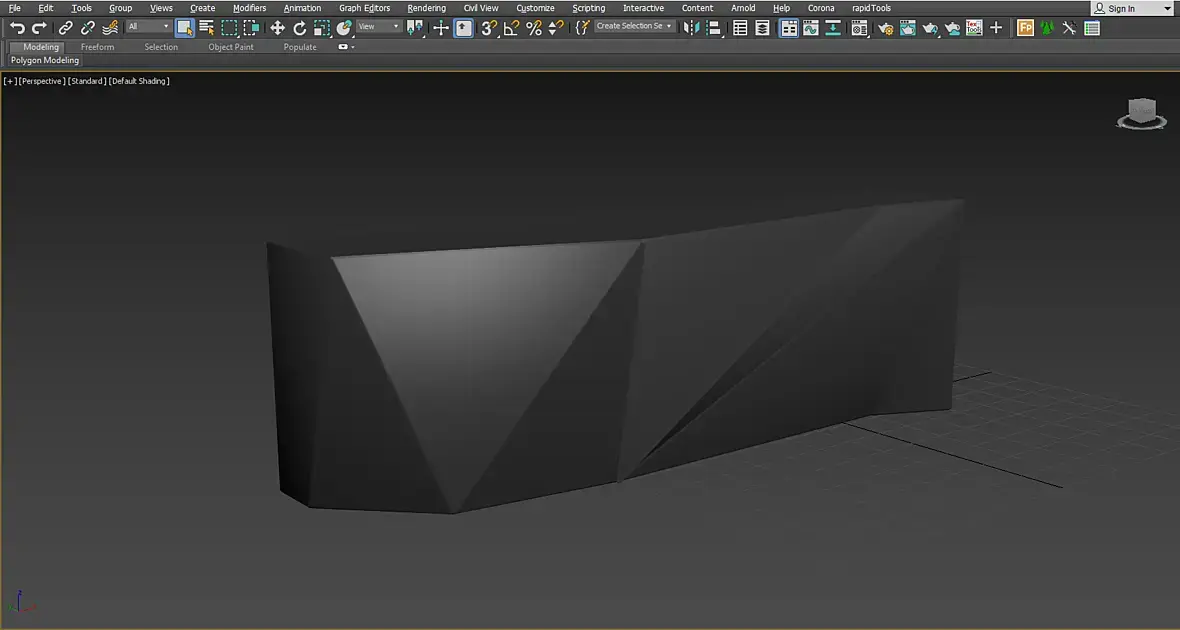The width and height of the screenshot is (1180, 630).
Task: Click the Polygon Modeling panel label
Action: (45, 60)
